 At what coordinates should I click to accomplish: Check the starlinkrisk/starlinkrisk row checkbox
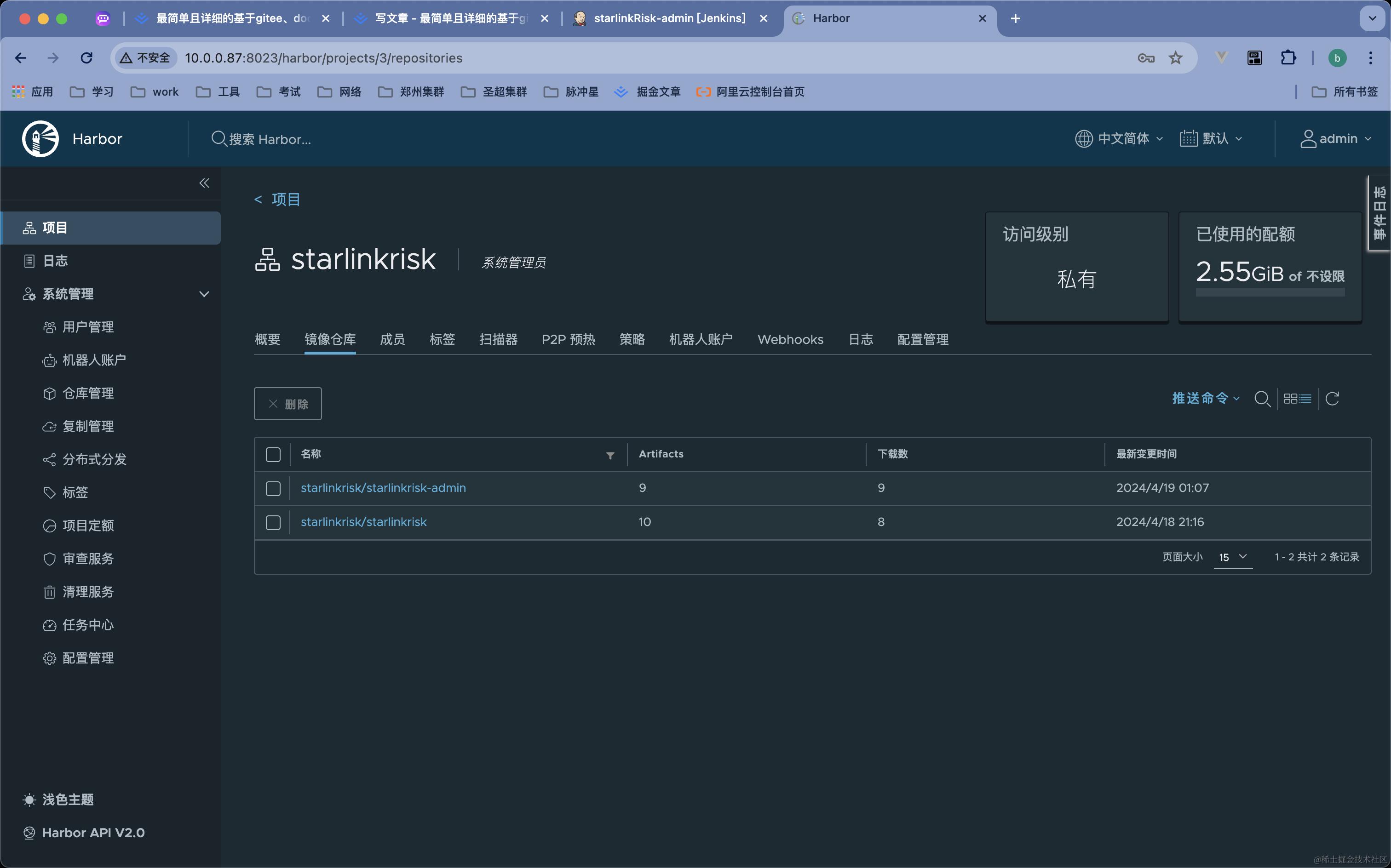(273, 522)
